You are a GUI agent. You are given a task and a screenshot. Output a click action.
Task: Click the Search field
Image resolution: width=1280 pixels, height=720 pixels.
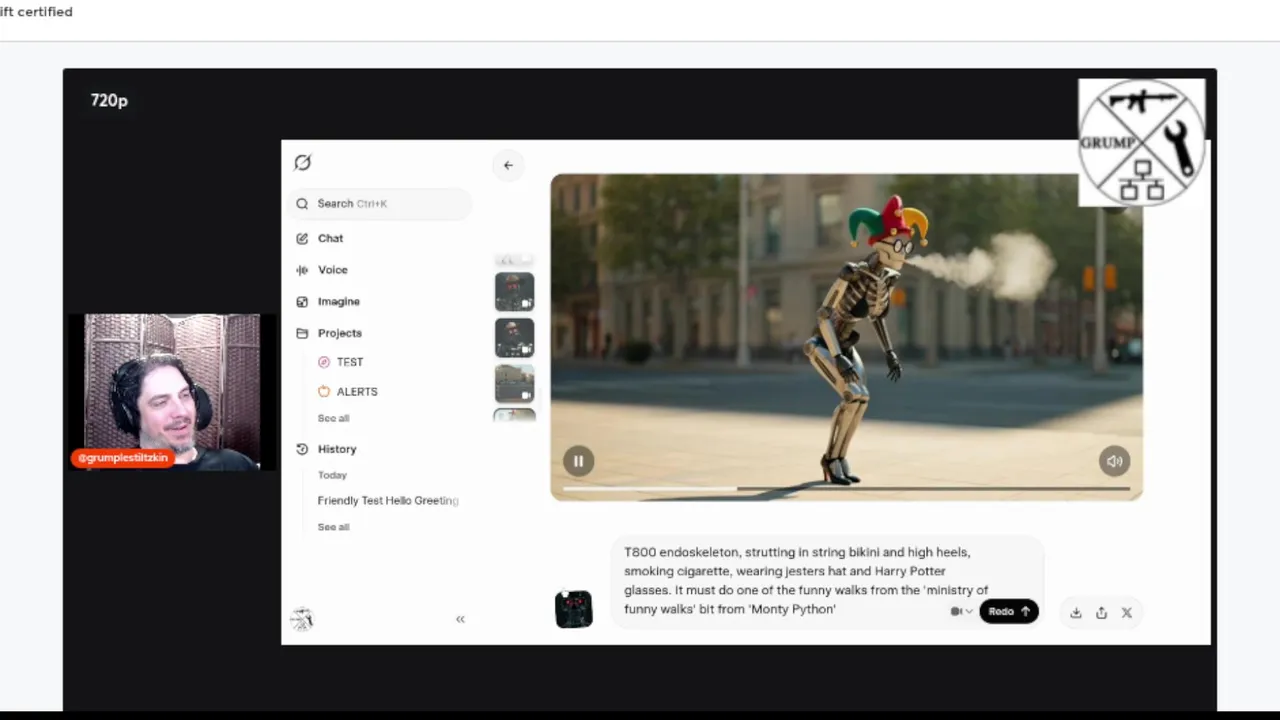click(x=380, y=203)
